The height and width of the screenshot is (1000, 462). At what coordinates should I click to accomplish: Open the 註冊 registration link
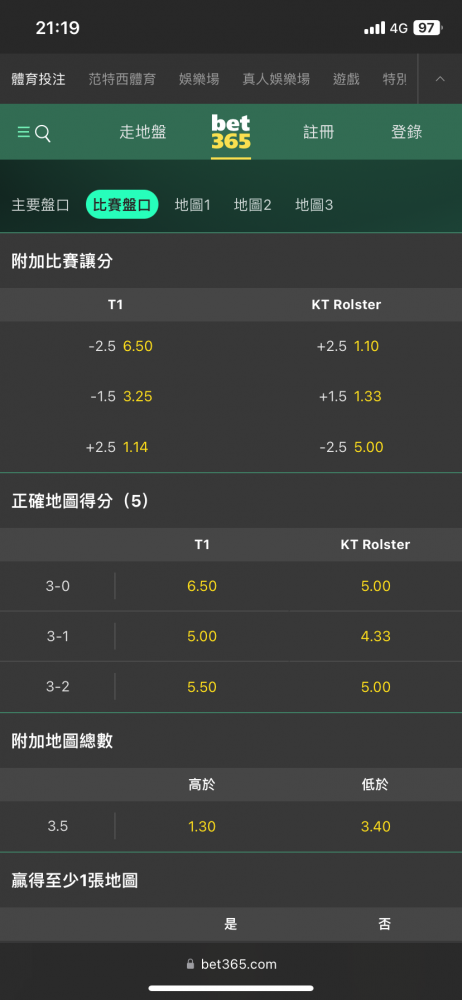pyautogui.click(x=318, y=133)
